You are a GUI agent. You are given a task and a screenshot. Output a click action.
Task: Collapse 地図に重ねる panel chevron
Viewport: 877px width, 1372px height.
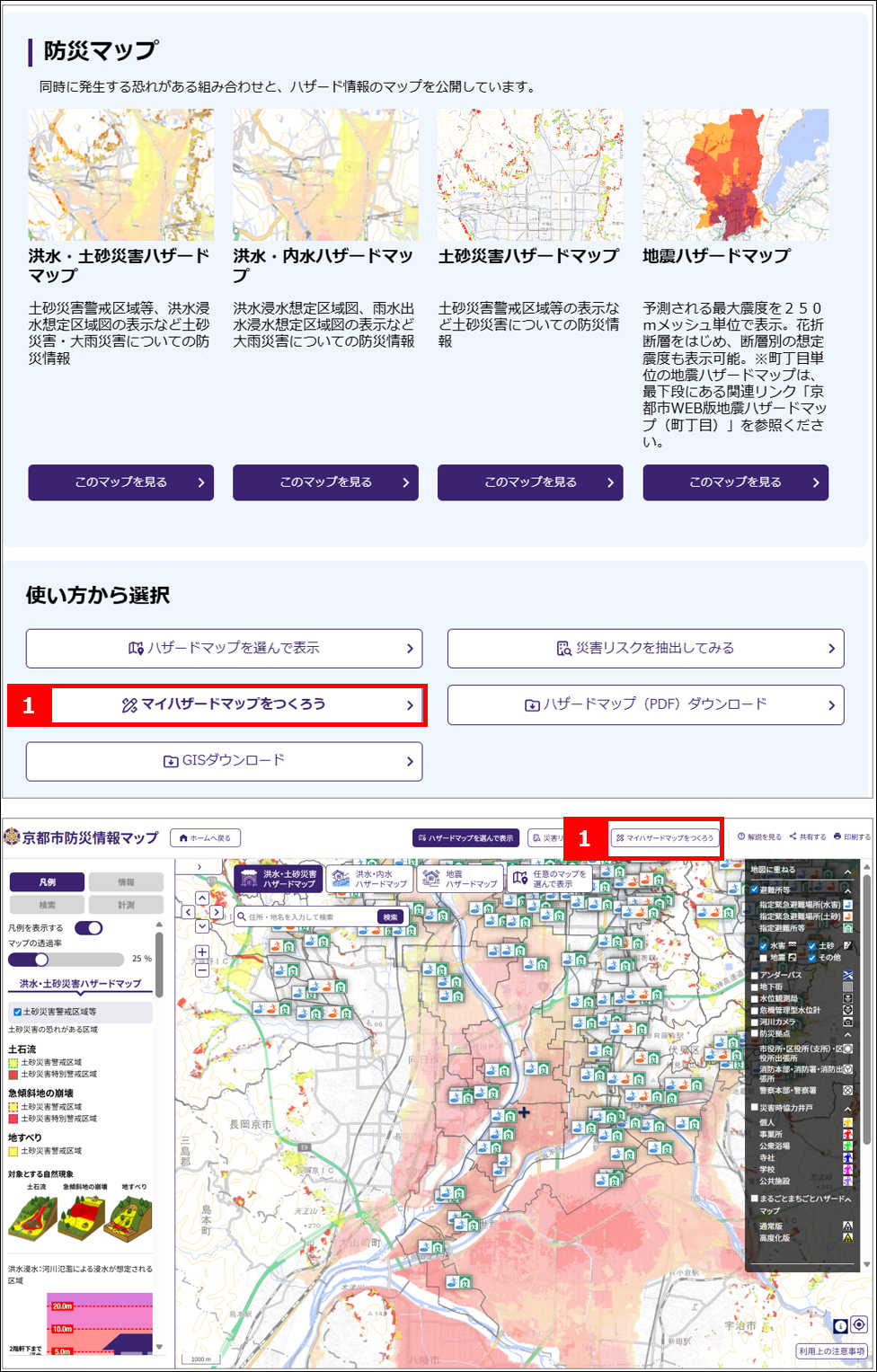(x=847, y=872)
